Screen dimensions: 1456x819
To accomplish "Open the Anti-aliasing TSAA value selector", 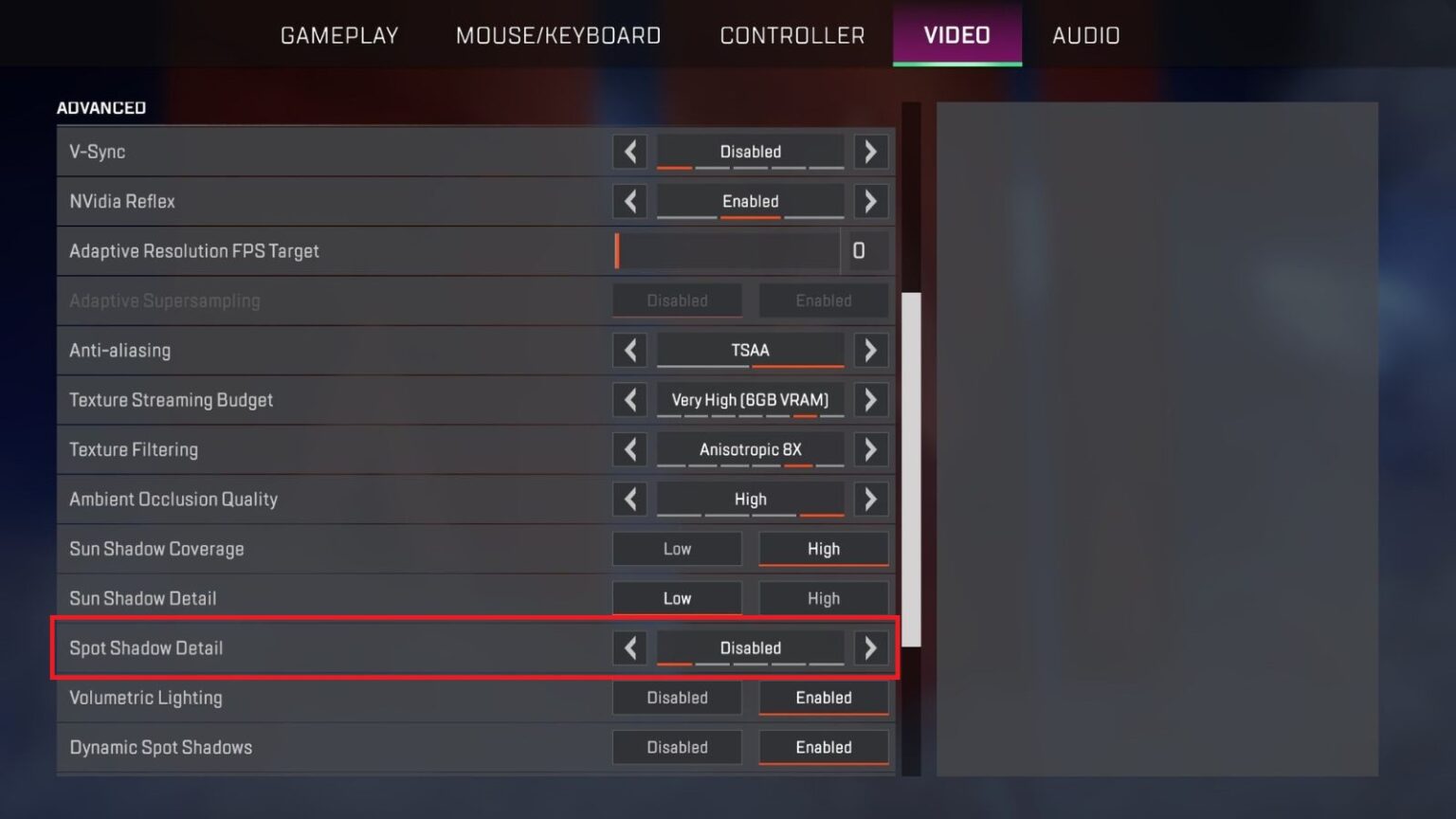I will (751, 351).
